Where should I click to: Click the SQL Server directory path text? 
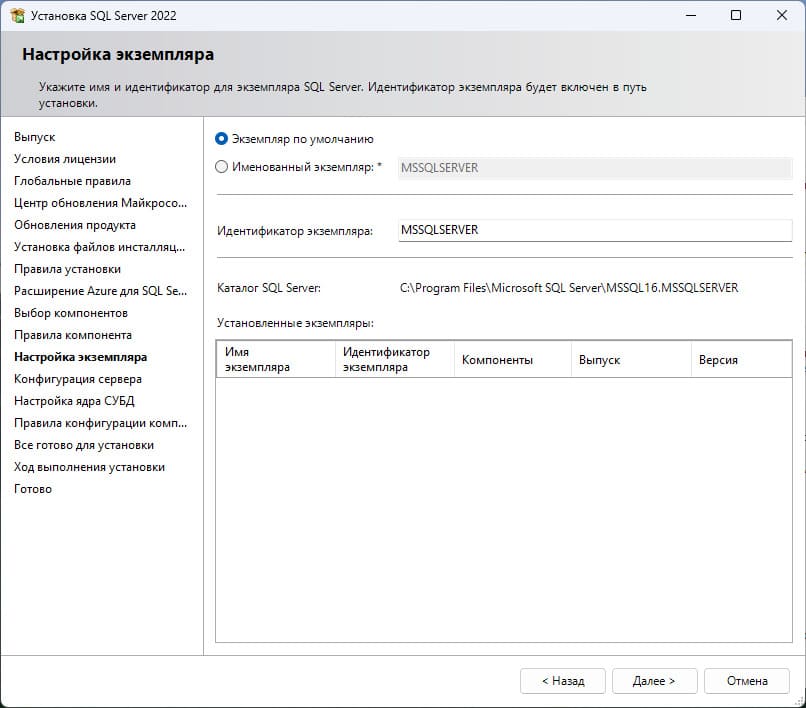pos(569,288)
